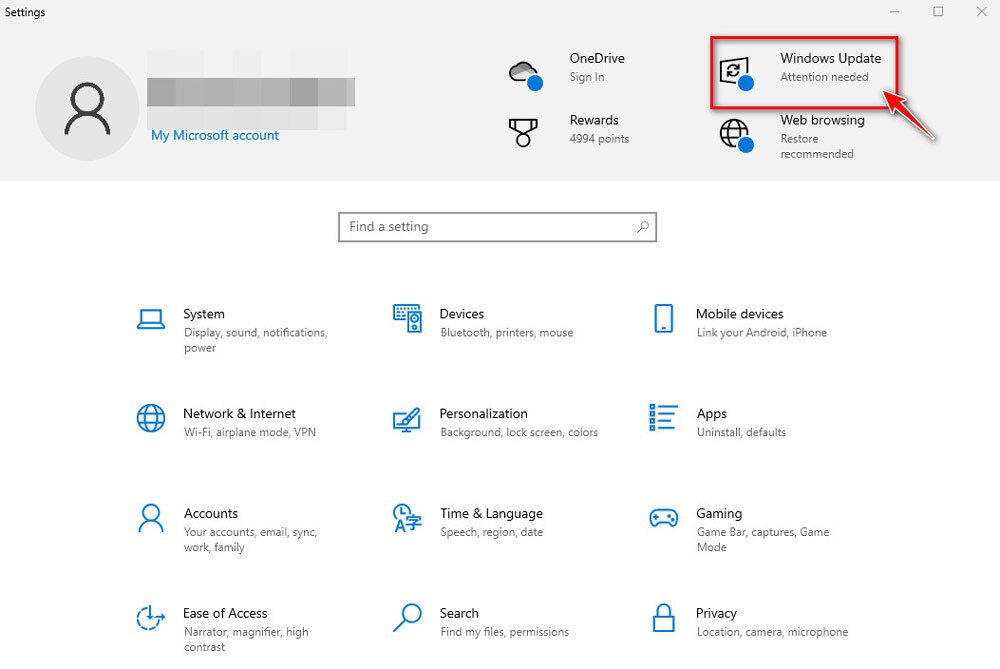
Task: Open the Apps list icon
Action: click(x=663, y=418)
